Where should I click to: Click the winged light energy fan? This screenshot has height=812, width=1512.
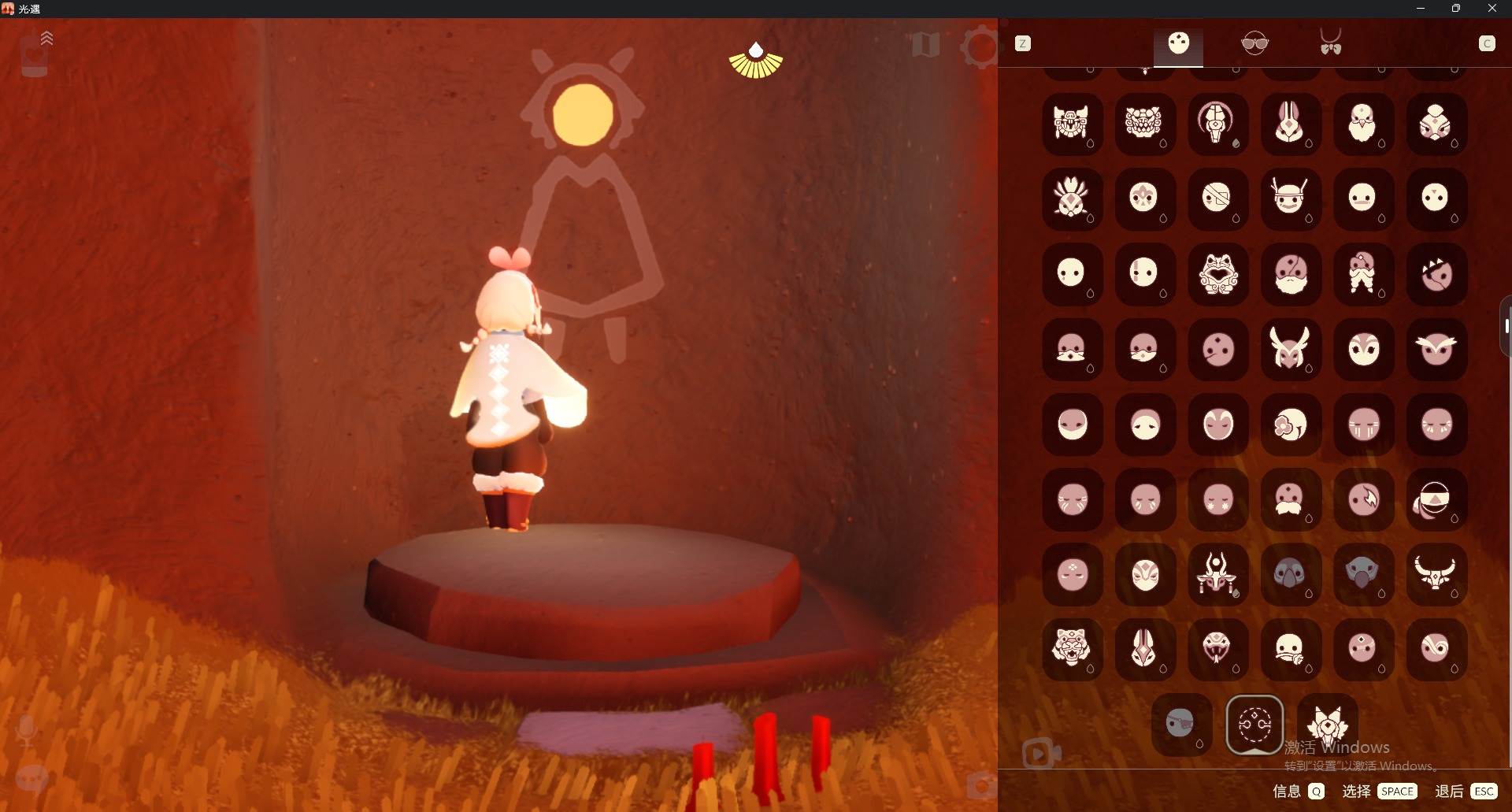coord(756,61)
